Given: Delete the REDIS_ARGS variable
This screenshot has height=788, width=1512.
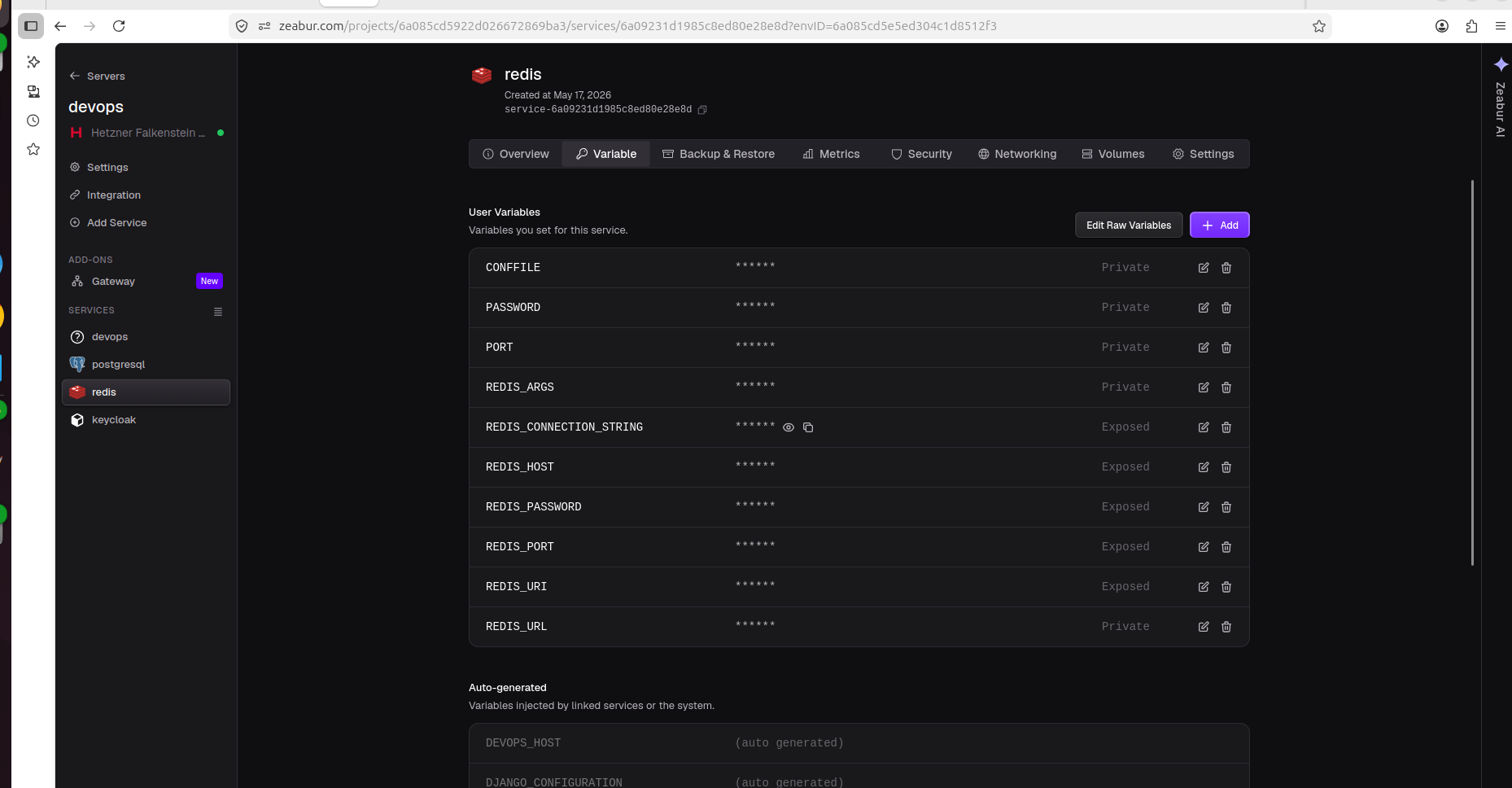Looking at the screenshot, I should pyautogui.click(x=1226, y=387).
